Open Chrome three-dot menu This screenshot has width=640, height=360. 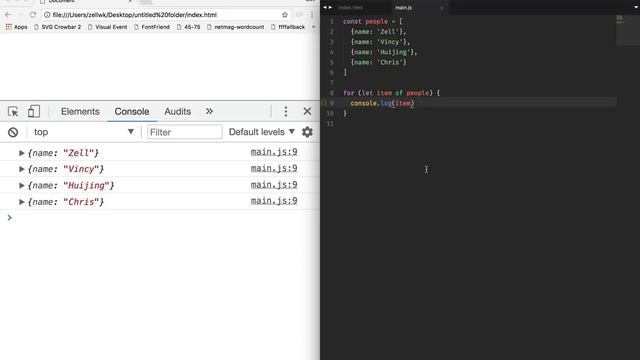tap(312, 15)
